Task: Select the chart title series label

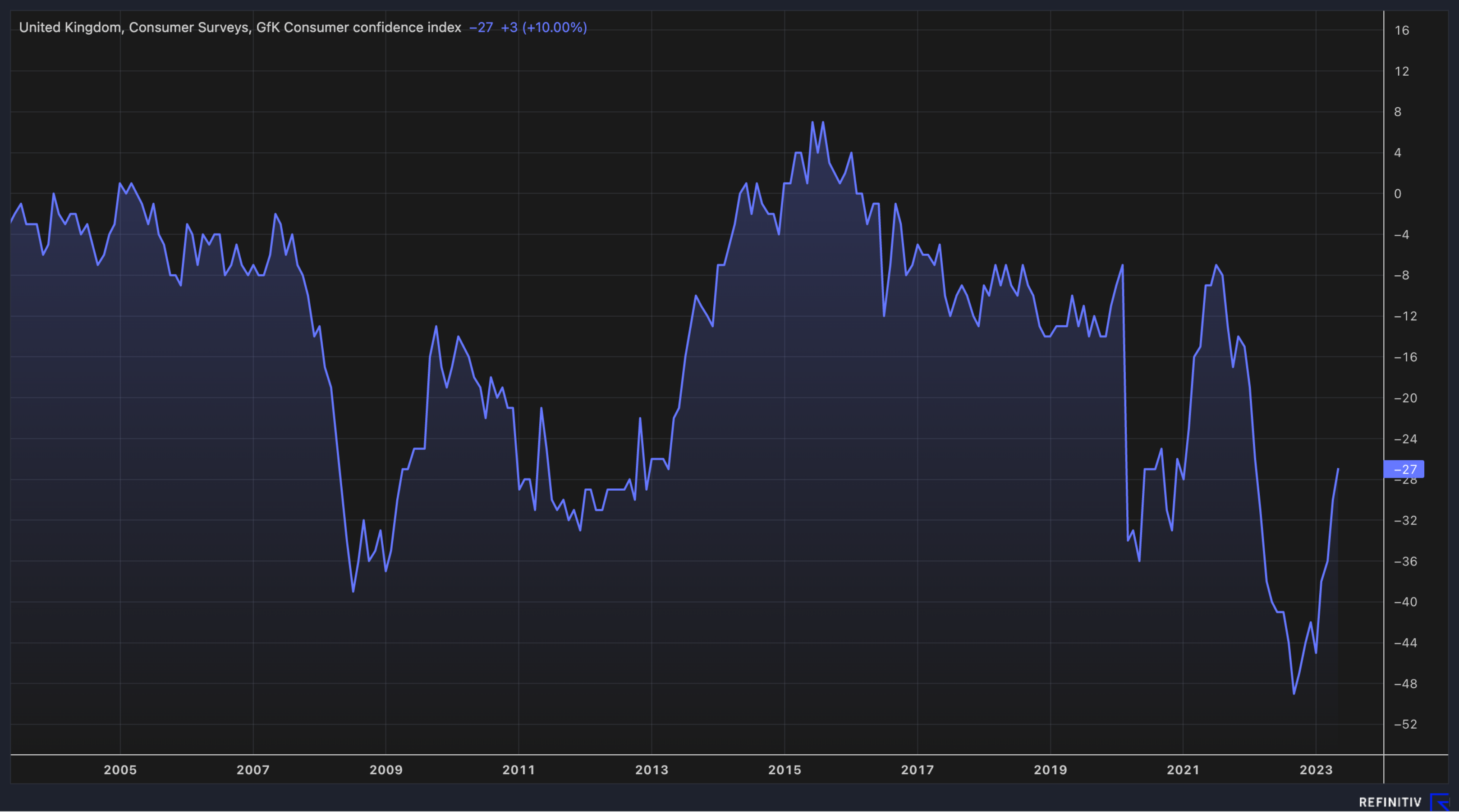Action: click(240, 27)
